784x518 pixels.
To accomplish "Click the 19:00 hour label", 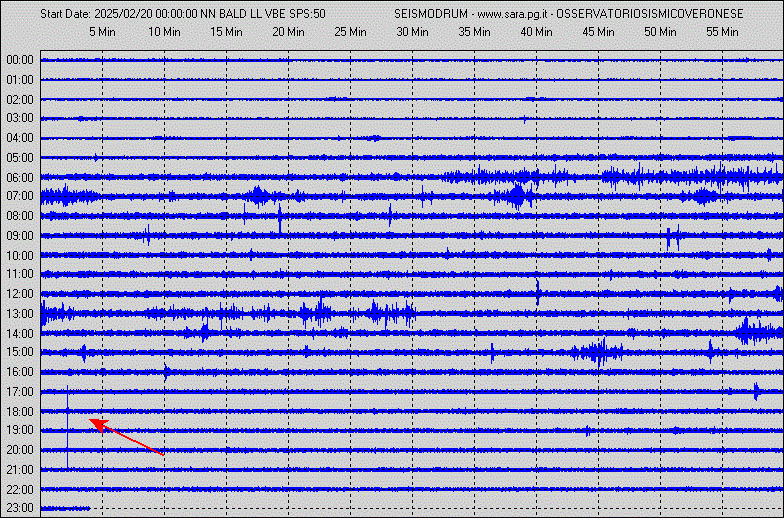I will point(20,430).
